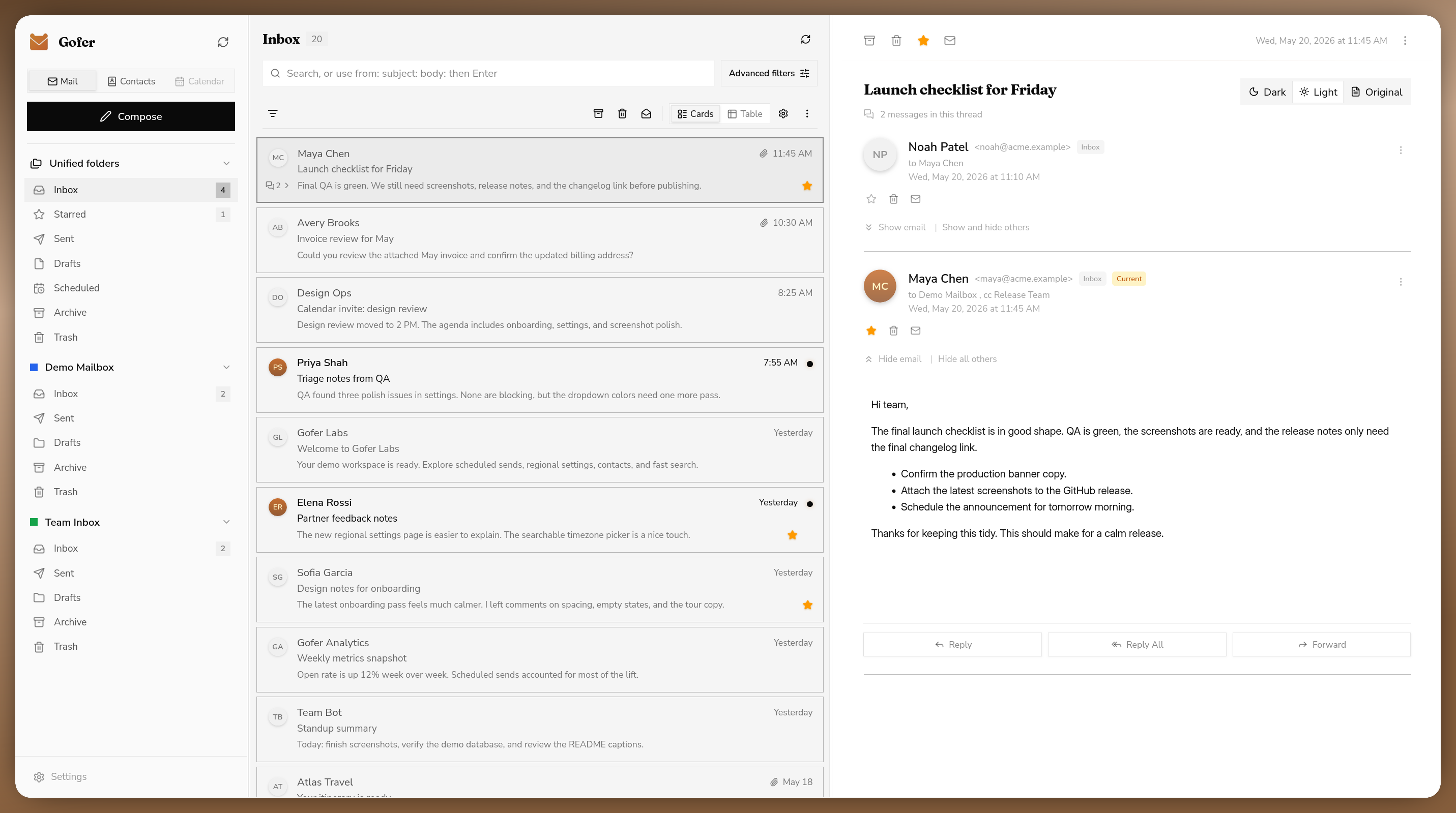Click Show and hide others
The image size is (1456, 813).
pos(986,227)
